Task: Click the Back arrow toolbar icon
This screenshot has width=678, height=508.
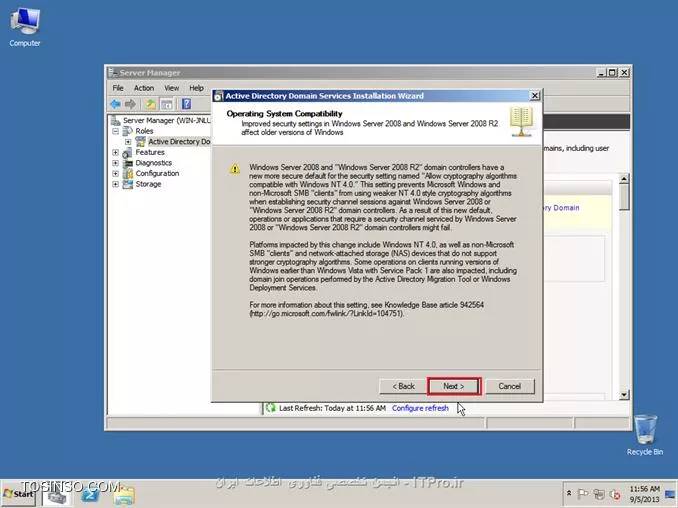Action: click(115, 104)
